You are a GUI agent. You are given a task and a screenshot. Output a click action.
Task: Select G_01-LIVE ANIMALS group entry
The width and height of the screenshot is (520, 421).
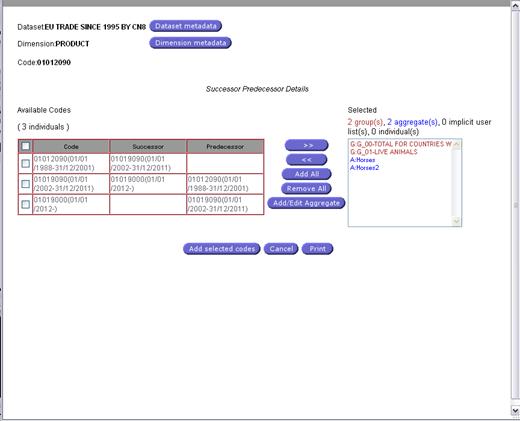point(384,152)
